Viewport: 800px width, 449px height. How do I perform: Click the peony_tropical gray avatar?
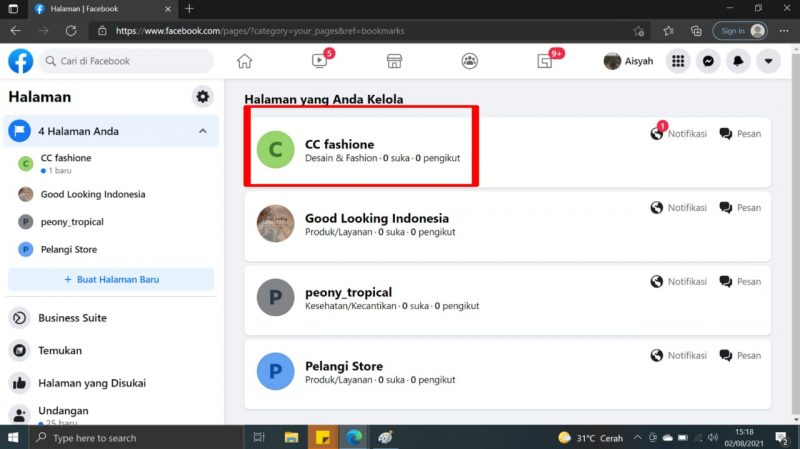pos(276,297)
